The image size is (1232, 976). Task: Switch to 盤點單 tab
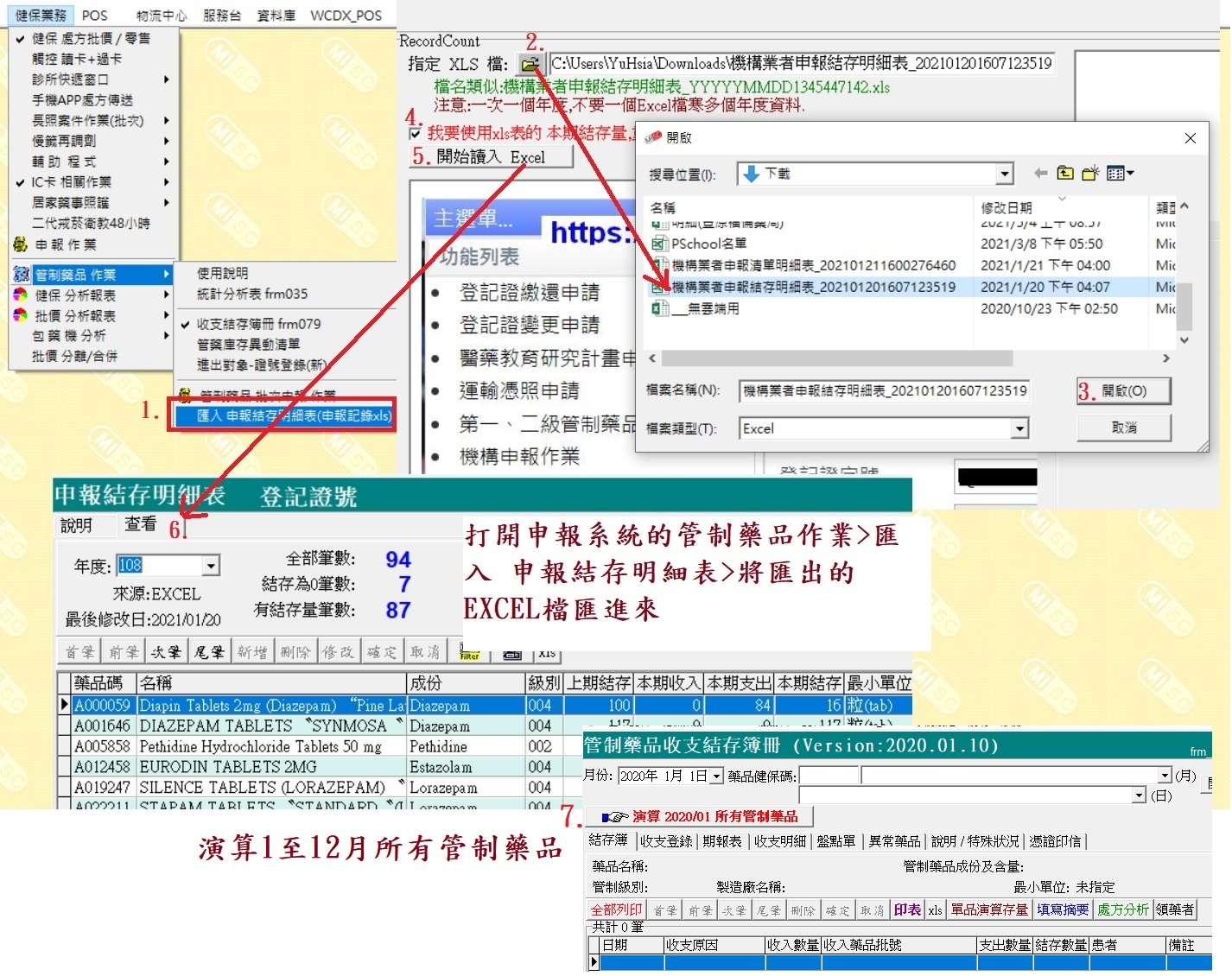836,841
